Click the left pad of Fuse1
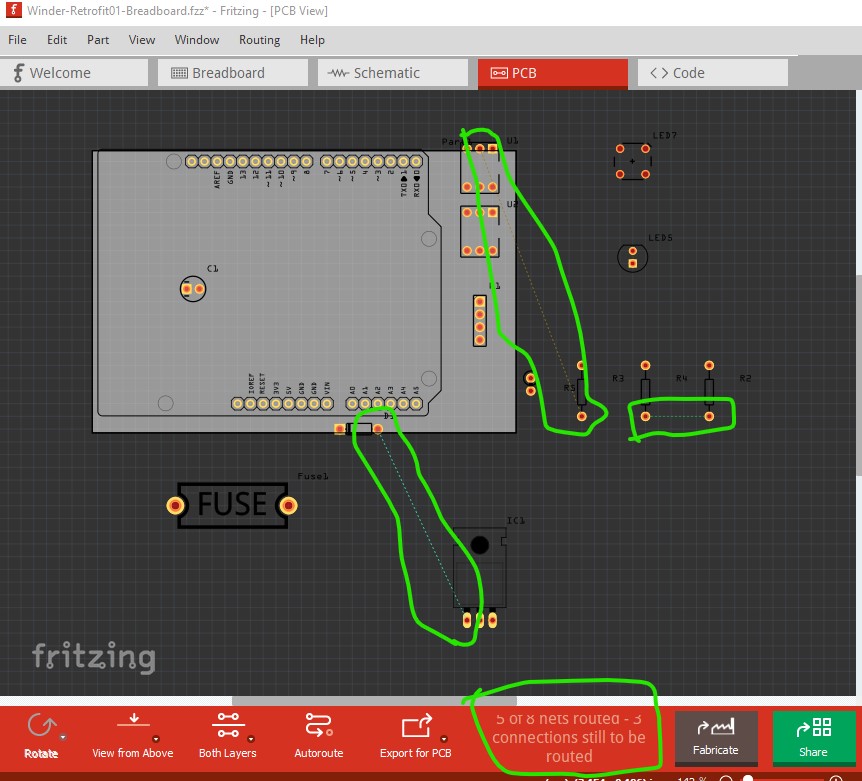 pos(176,505)
